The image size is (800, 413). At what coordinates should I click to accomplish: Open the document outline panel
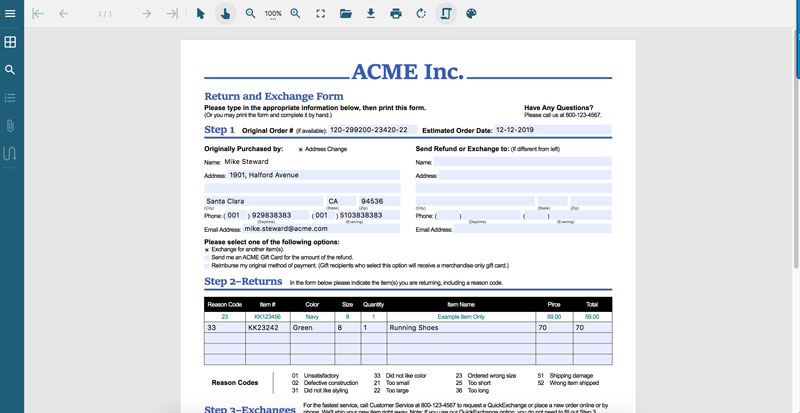tap(10, 98)
